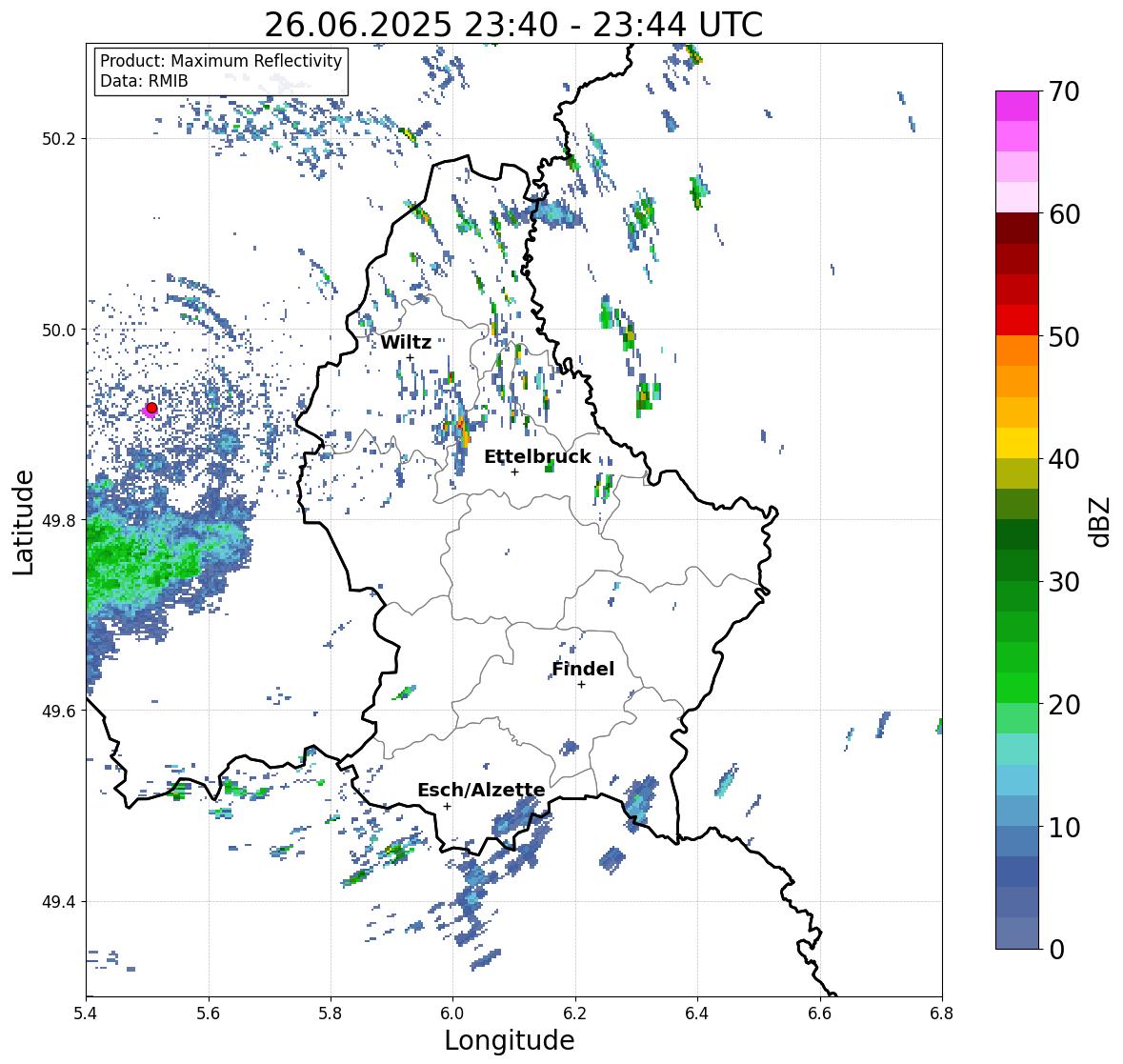The image size is (1123, 1064).
Task: Click longitude tick 6.6
Action: click(820, 1014)
